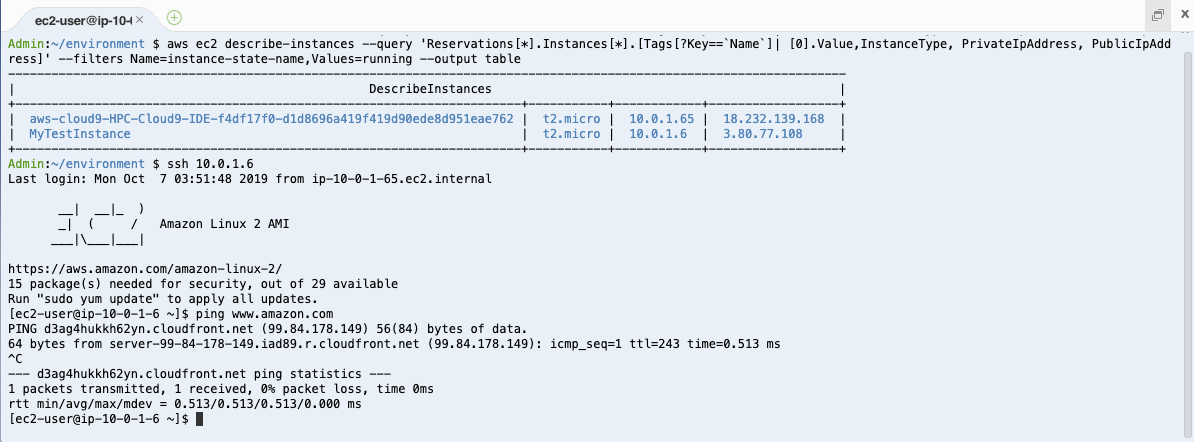Close the terminal pane with the X icon
1194x442 pixels.
click(x=1184, y=14)
